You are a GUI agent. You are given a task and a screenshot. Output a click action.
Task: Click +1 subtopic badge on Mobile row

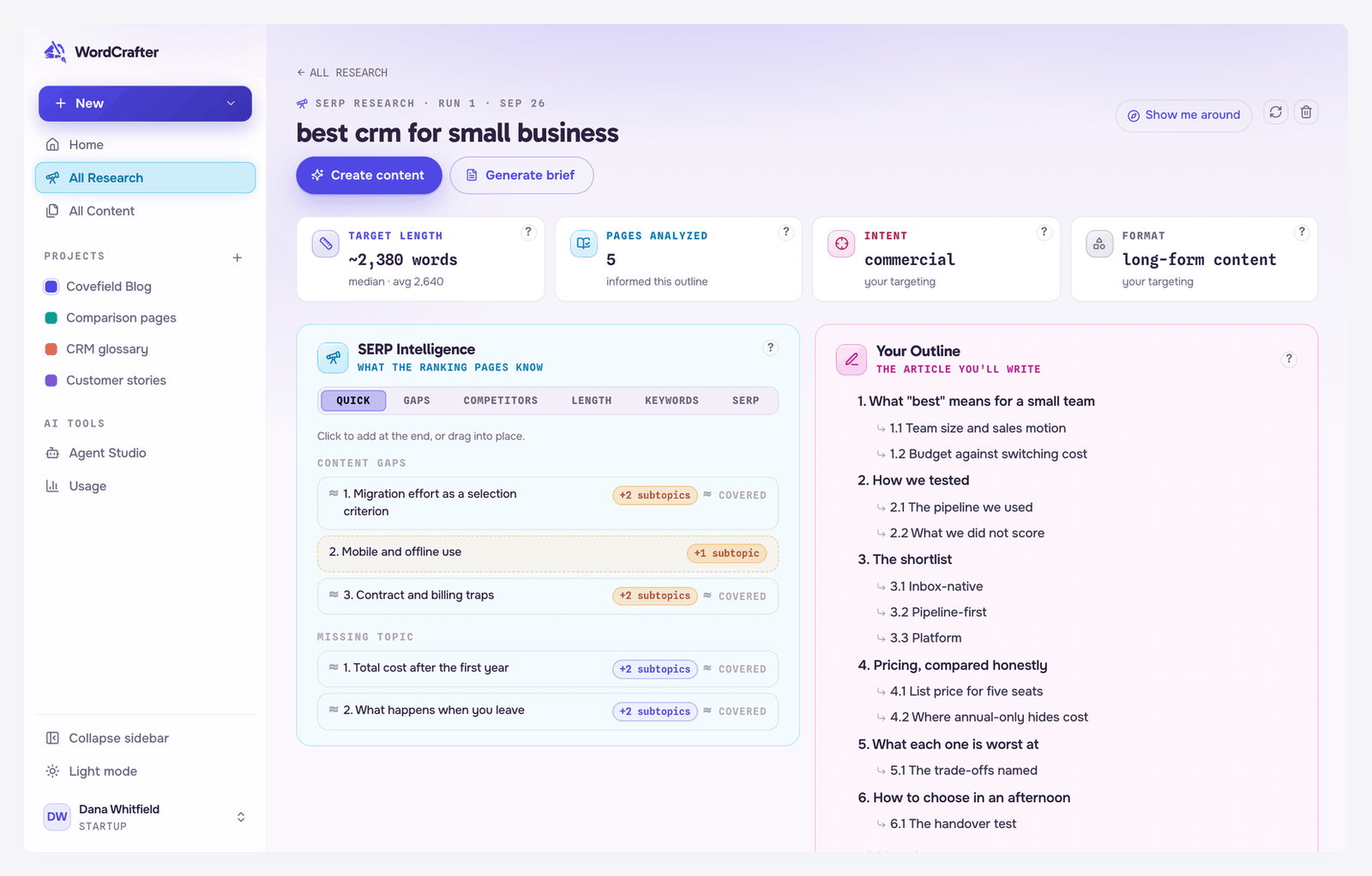pyautogui.click(x=727, y=553)
